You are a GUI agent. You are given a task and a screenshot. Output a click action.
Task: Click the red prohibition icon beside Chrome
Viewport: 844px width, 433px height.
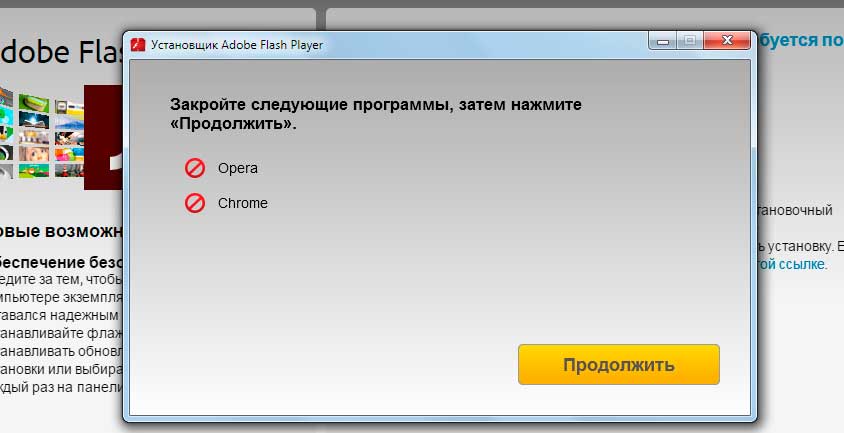tap(195, 203)
